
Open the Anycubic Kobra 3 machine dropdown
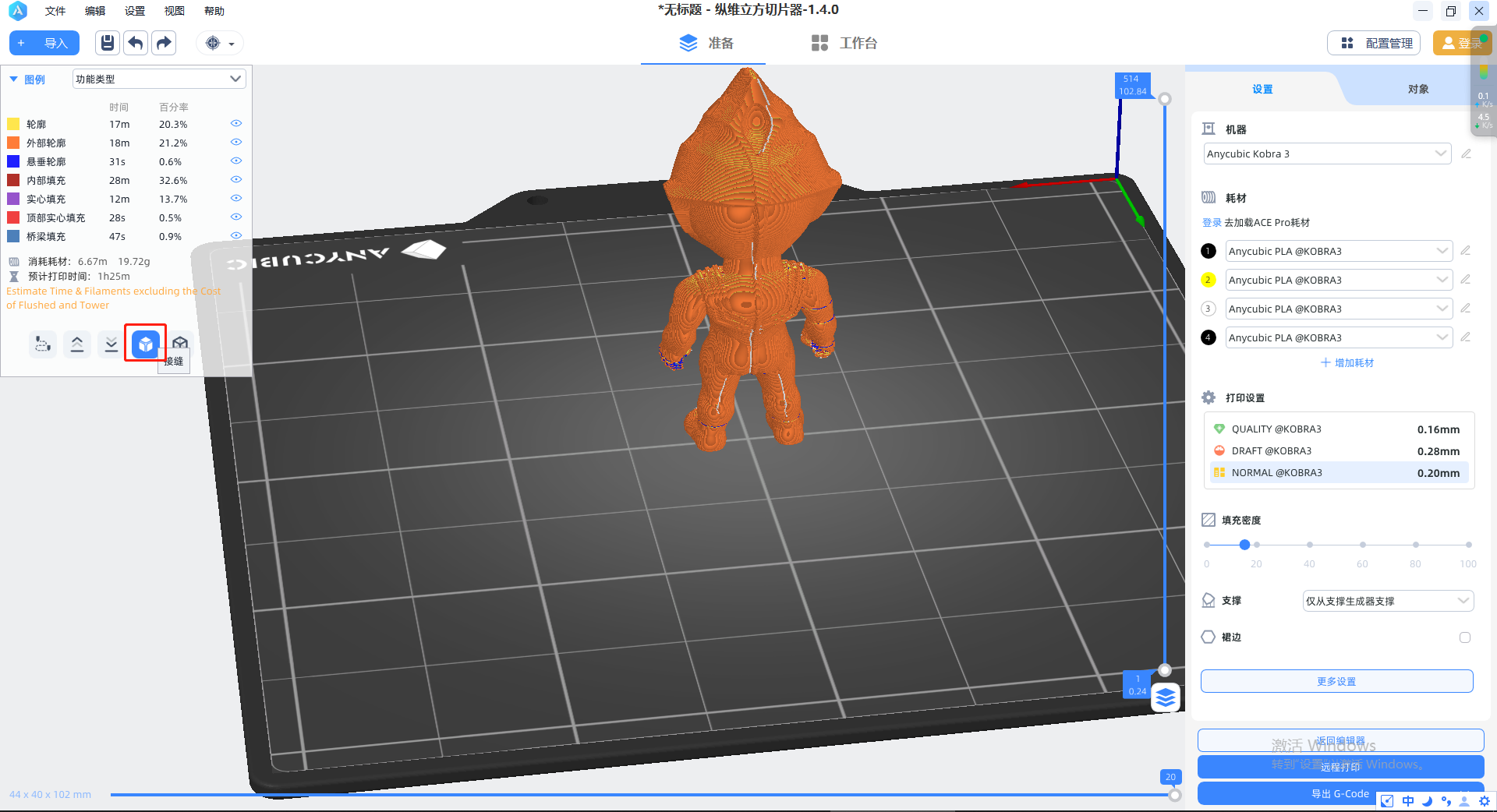click(1327, 154)
